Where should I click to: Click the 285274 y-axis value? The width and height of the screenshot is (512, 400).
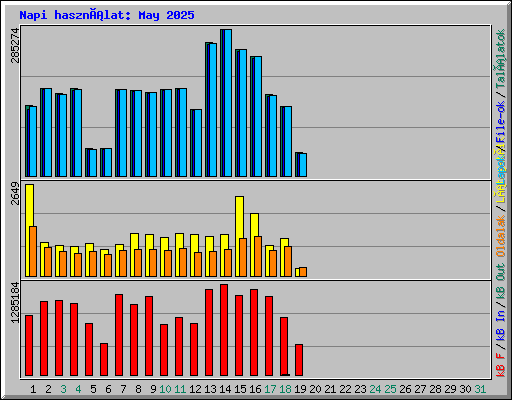pyautogui.click(x=15, y=45)
